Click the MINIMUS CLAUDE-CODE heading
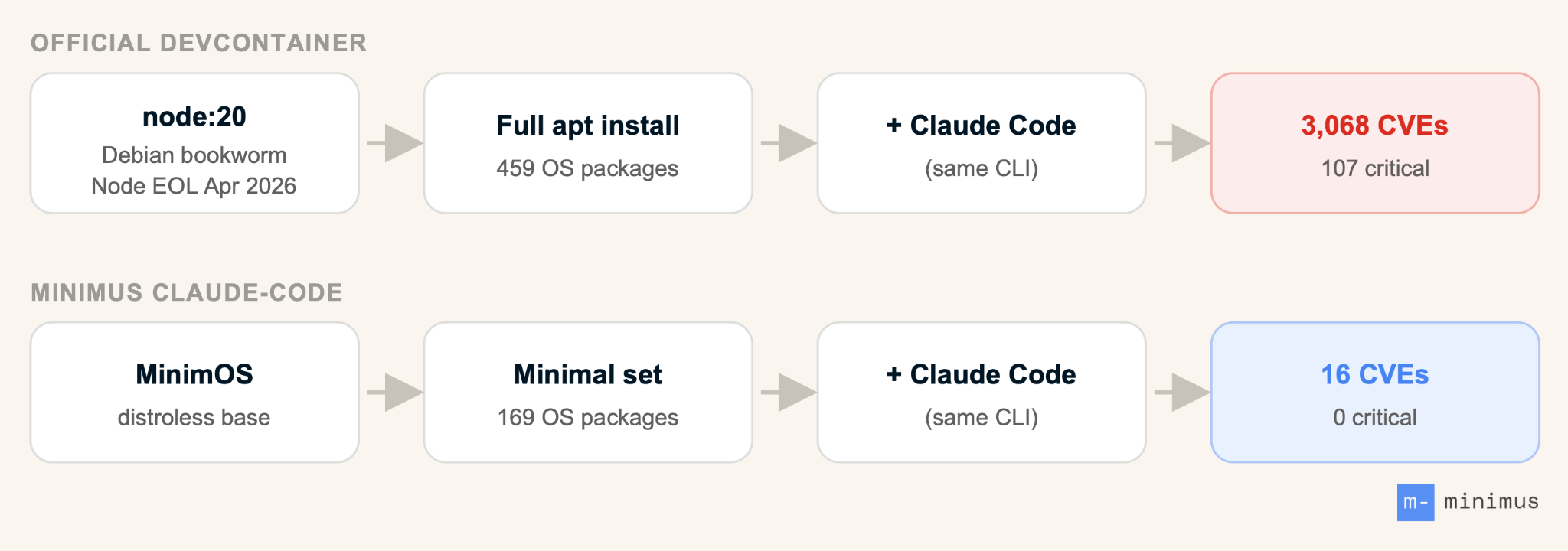This screenshot has width=1568, height=551. [187, 292]
